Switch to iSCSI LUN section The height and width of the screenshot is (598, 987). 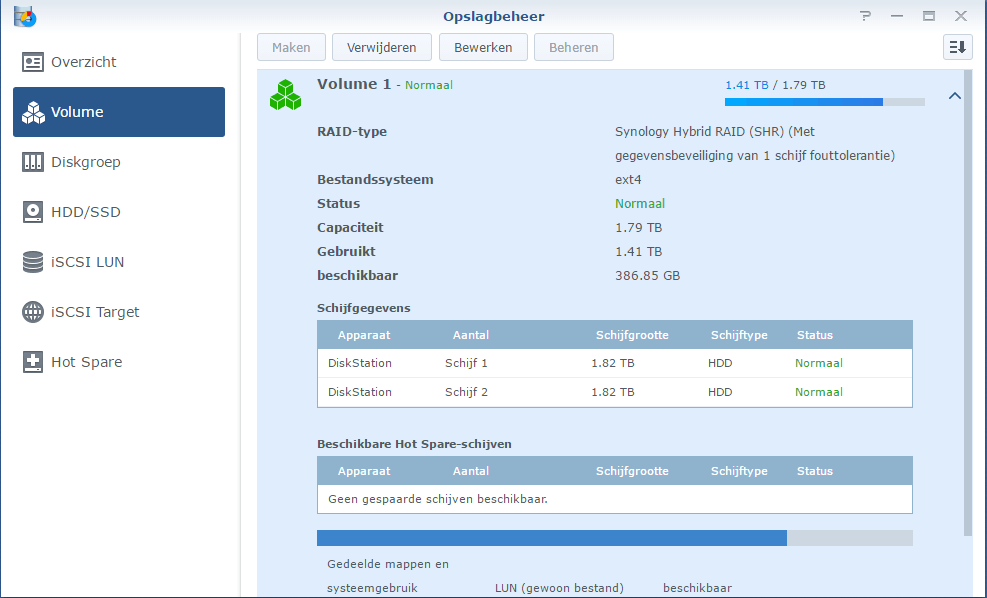point(119,262)
